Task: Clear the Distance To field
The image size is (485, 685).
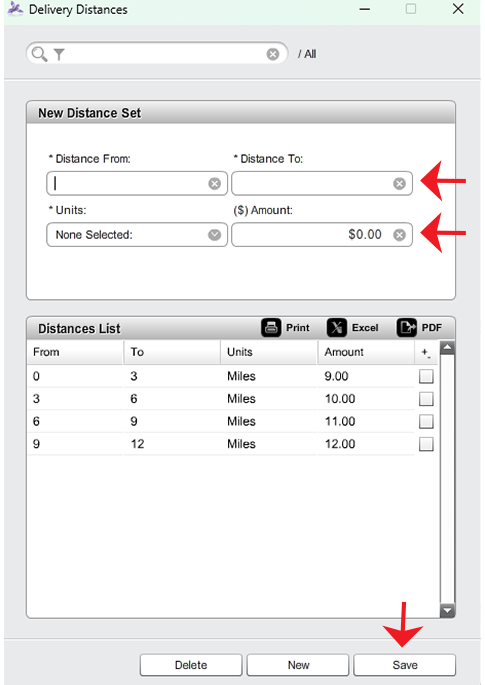Action: [399, 183]
